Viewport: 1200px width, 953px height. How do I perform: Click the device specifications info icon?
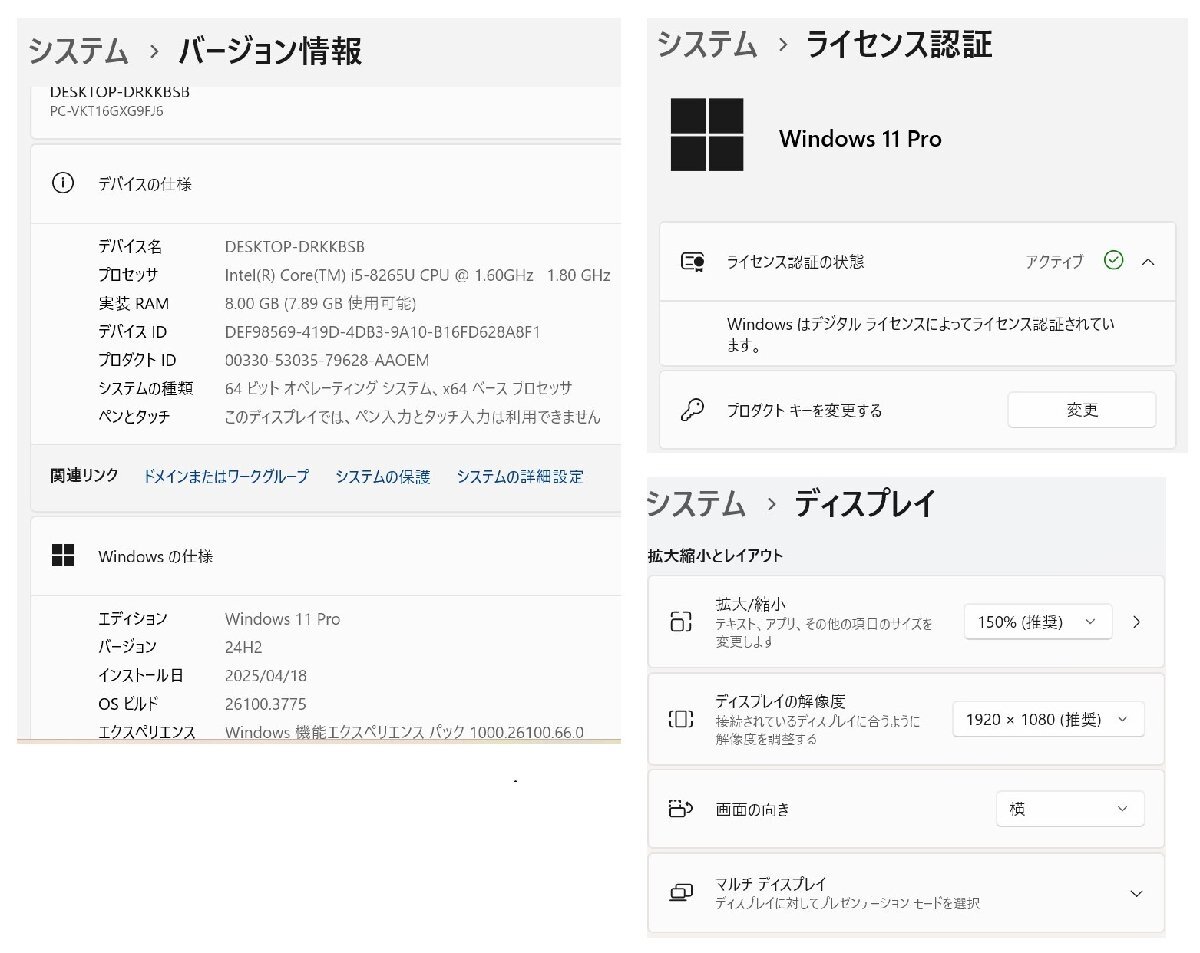[x=62, y=184]
